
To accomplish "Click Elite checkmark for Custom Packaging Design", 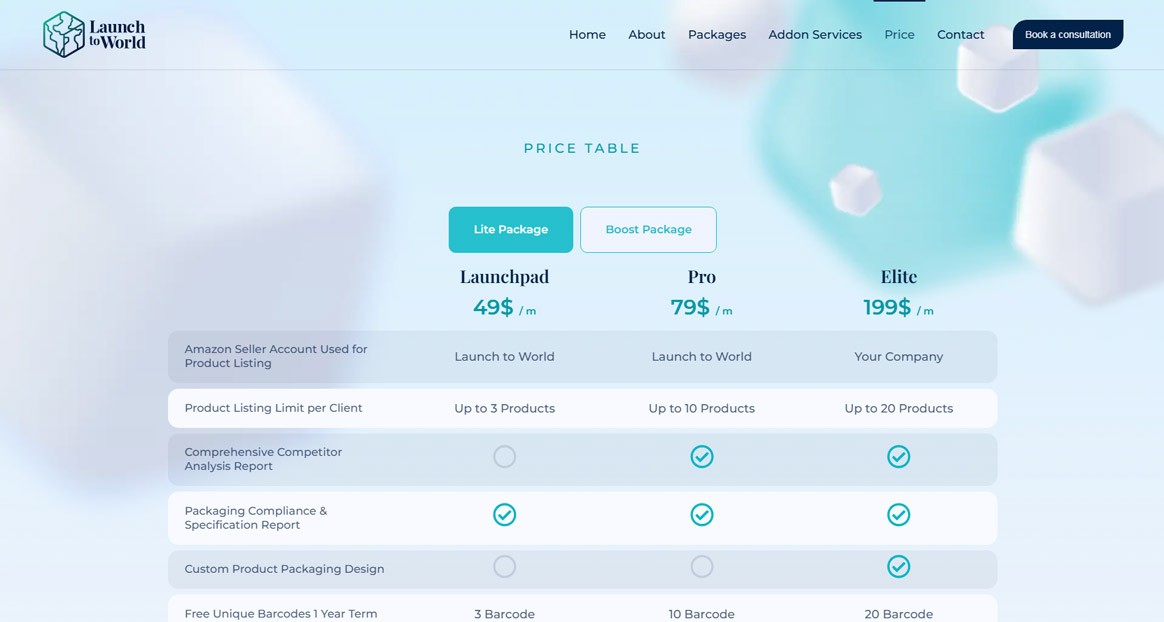I will coord(899,567).
